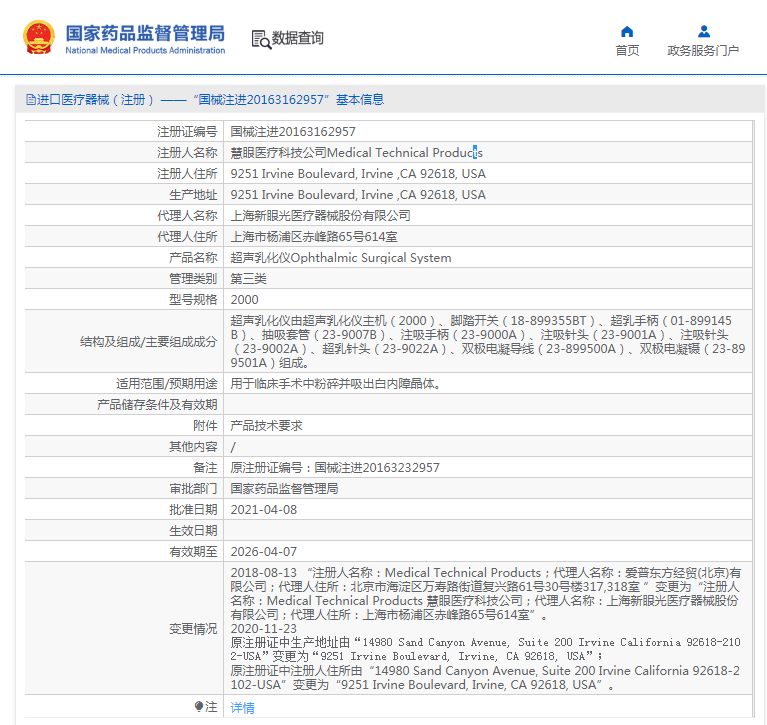Click the 结构及组成/主要组成成分 label

[148, 341]
